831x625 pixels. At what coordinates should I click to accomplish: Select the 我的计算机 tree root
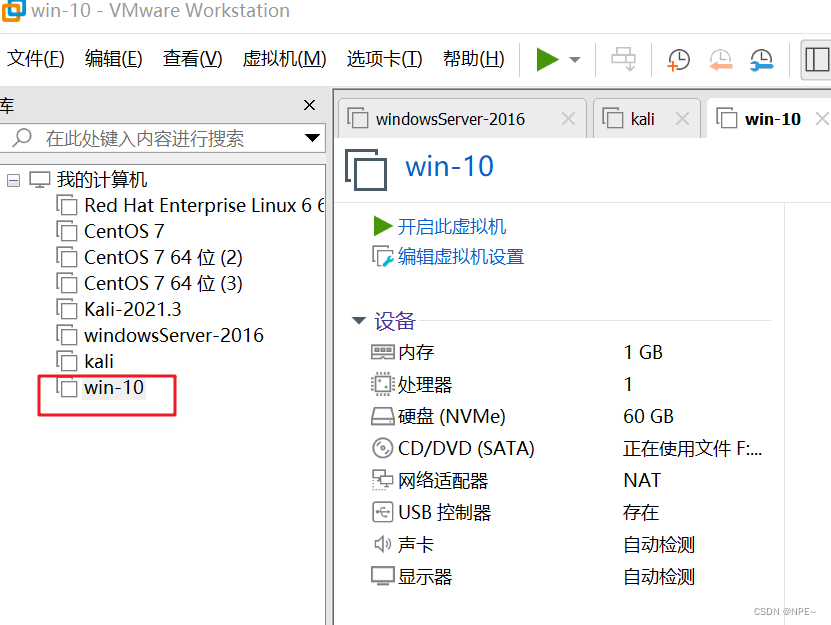pyautogui.click(x=102, y=180)
